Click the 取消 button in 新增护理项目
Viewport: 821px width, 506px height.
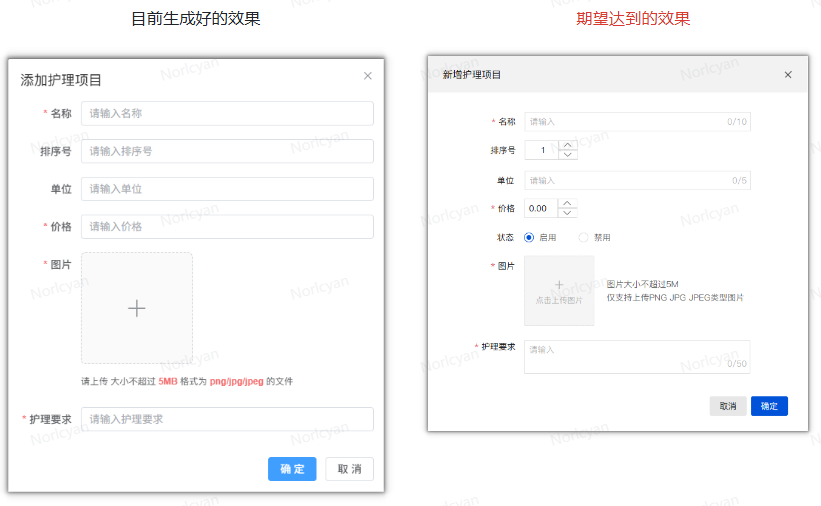coord(728,406)
